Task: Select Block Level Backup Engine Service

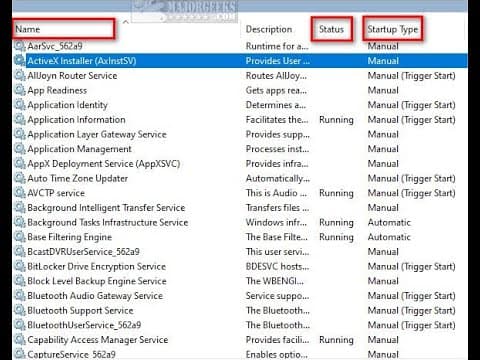Action: tap(97, 281)
